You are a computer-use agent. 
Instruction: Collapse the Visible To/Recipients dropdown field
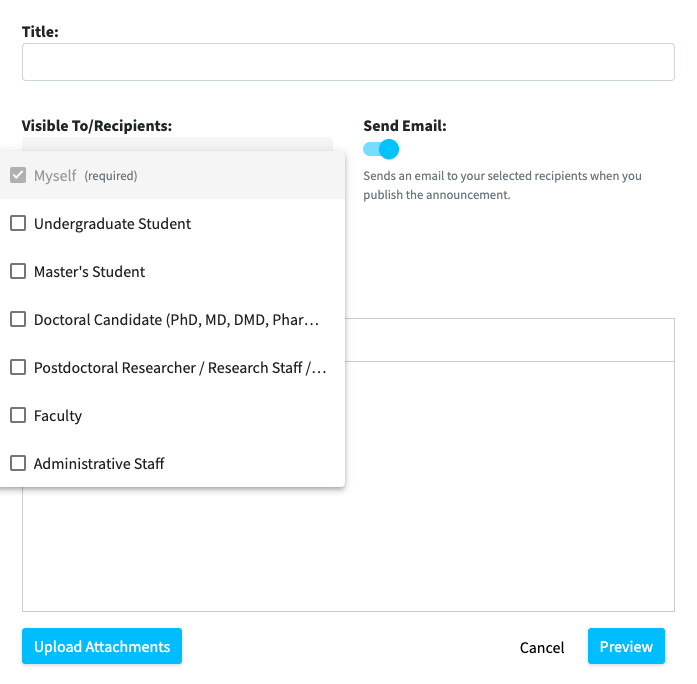177,144
